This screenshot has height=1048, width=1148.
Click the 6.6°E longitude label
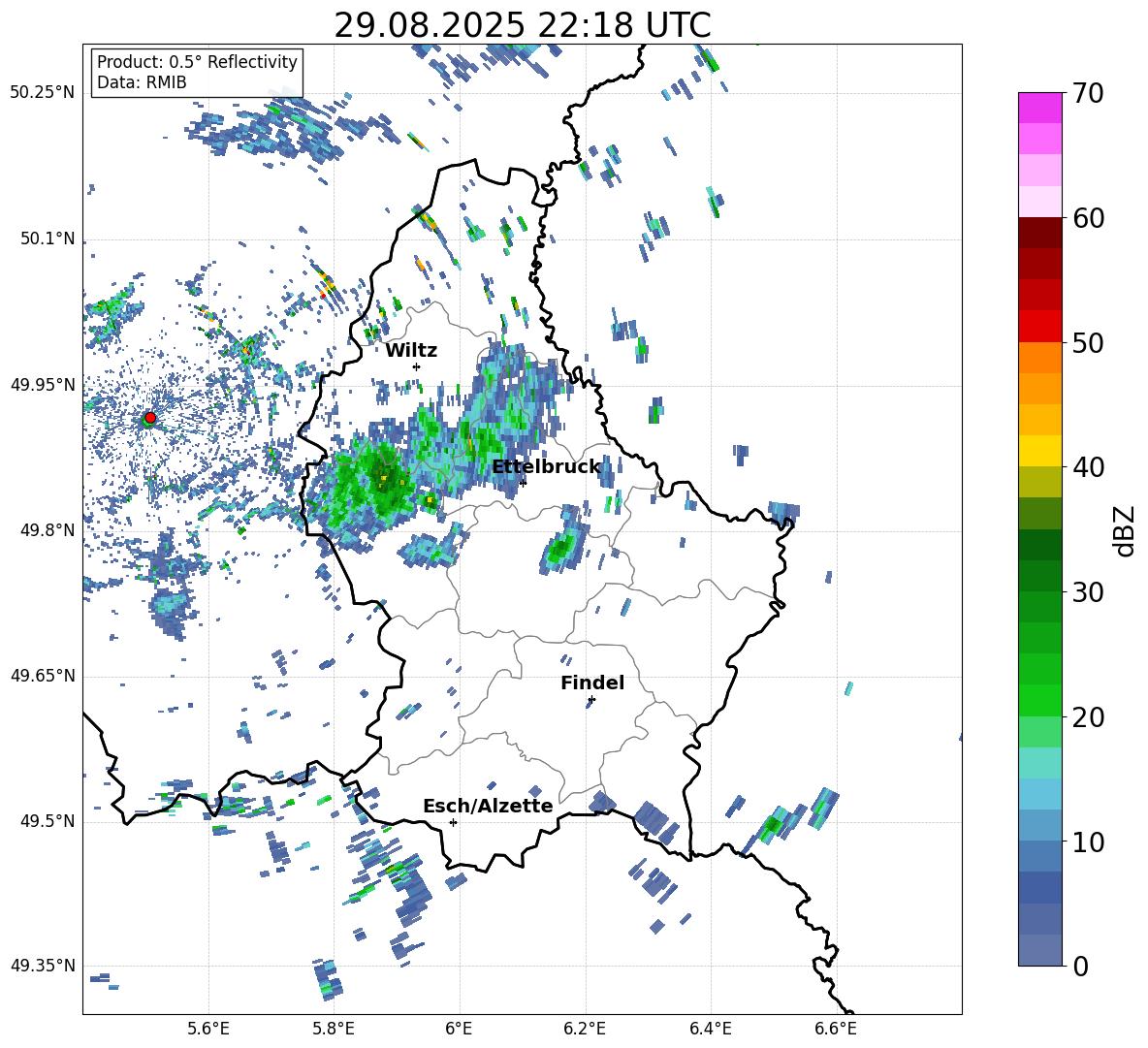point(836,1030)
